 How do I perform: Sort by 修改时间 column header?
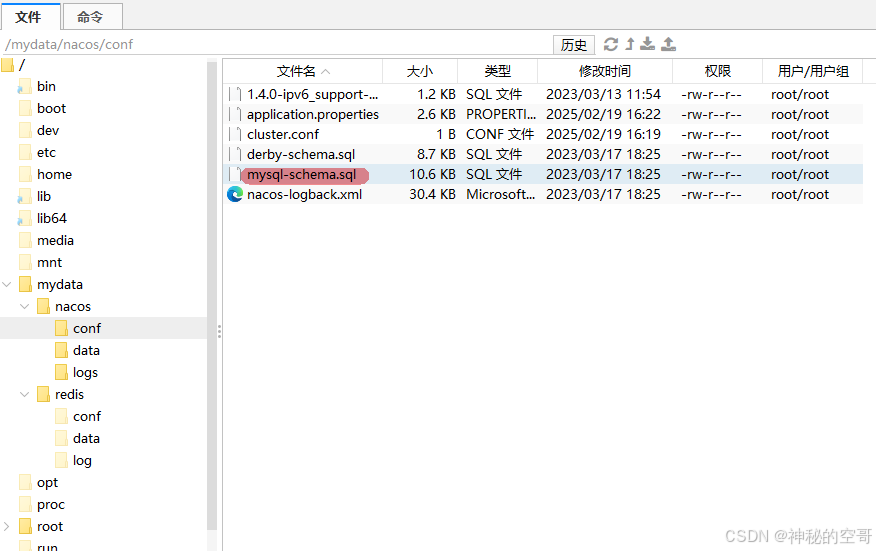pos(604,72)
